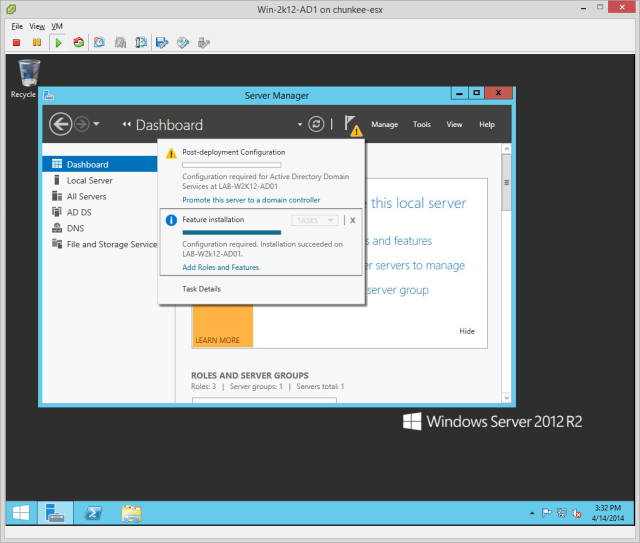This screenshot has width=640, height=543.
Task: Open the TASKS dropdown in Feature installation
Action: tap(315, 220)
